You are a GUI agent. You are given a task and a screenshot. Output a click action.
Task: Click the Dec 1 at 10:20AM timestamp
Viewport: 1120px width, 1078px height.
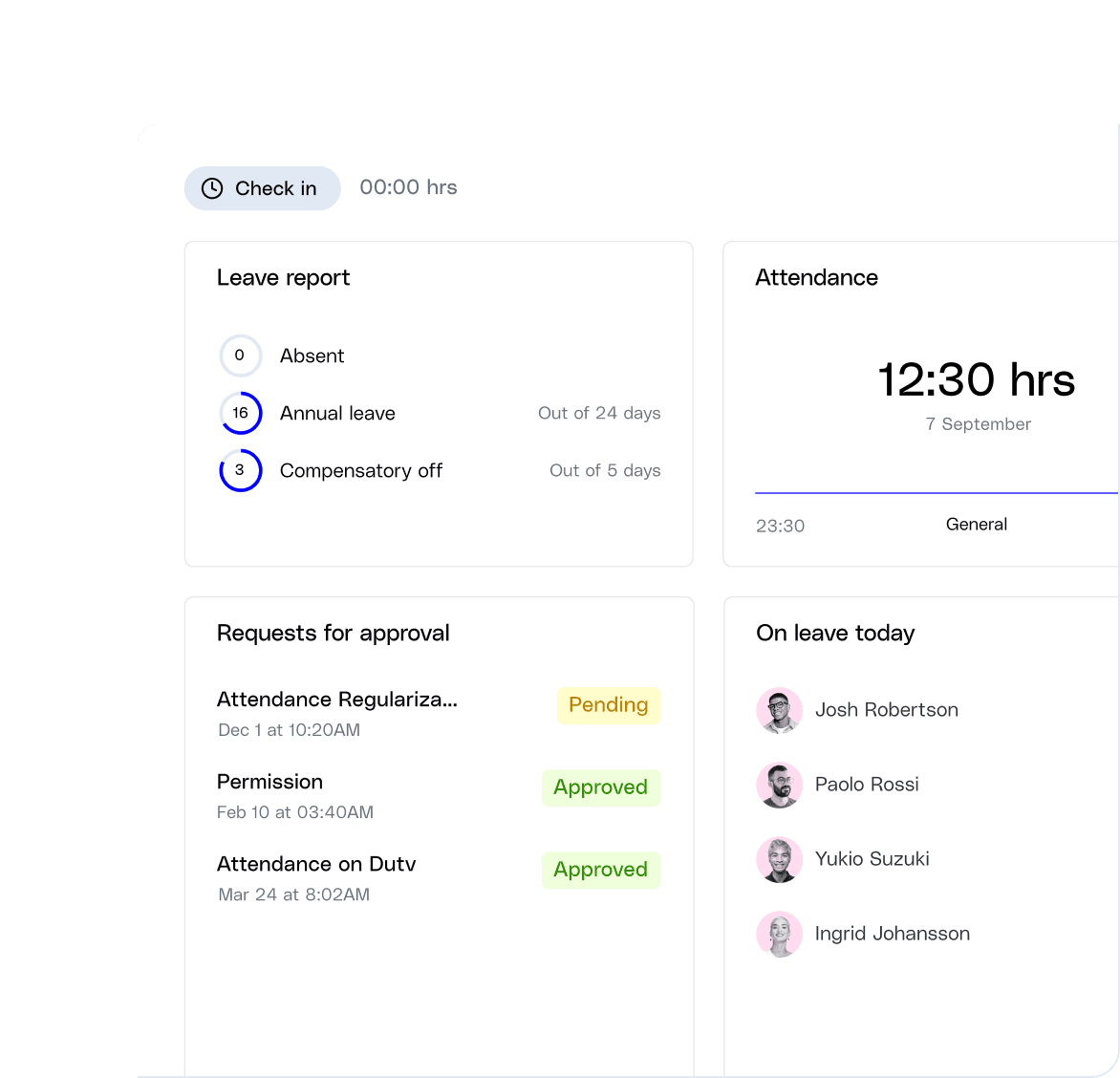(x=289, y=730)
